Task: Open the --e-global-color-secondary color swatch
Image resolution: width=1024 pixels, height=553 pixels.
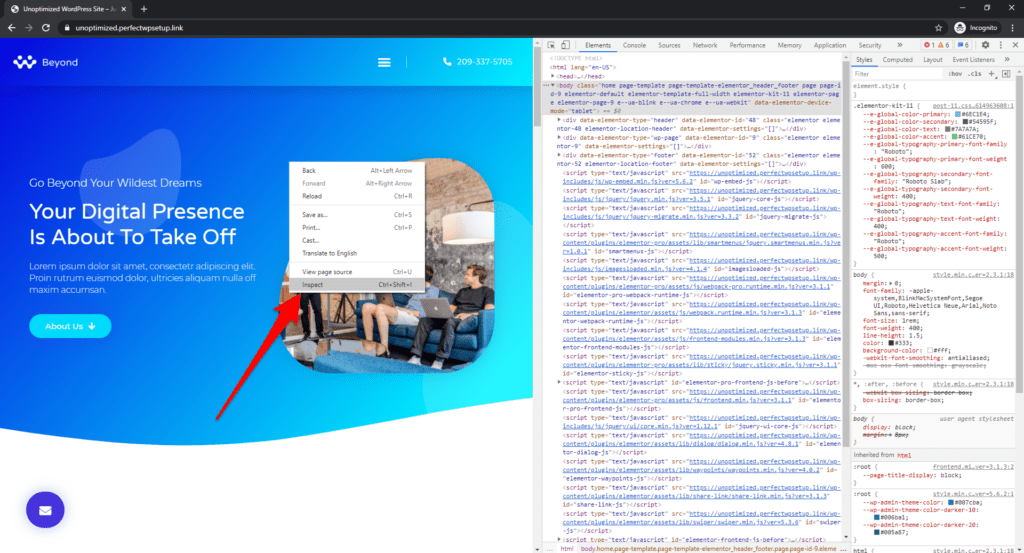Action: click(965, 121)
